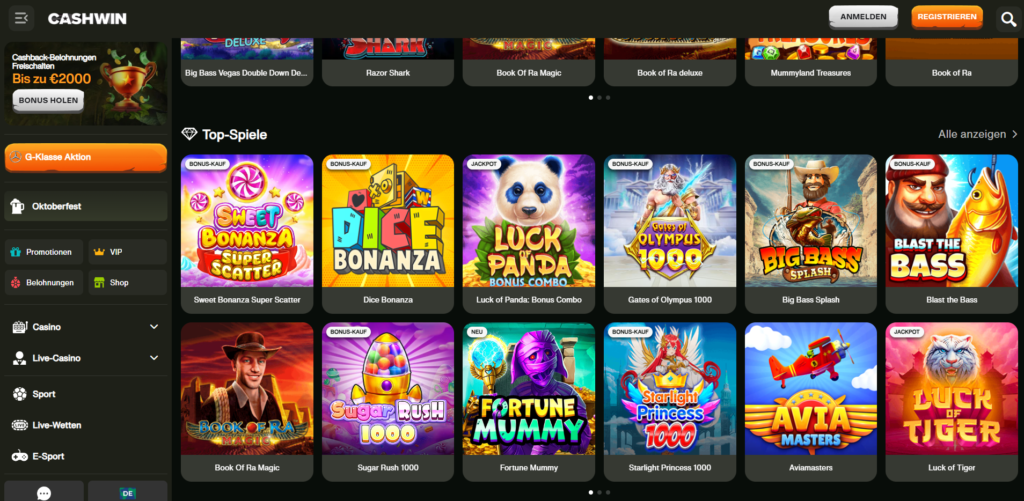Open the Gates of Olympus 1000 thumbnail
Screen dimensions: 1024x501
pos(669,221)
